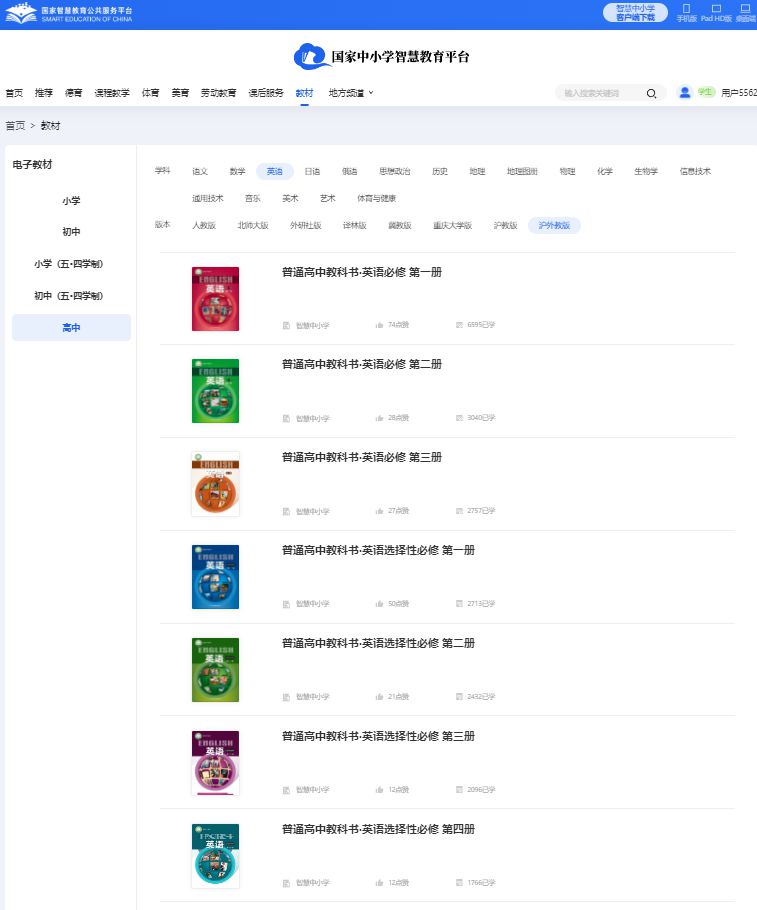Click the learners count icon for 英语必修 第二册
757x910 pixels.
(x=460, y=418)
